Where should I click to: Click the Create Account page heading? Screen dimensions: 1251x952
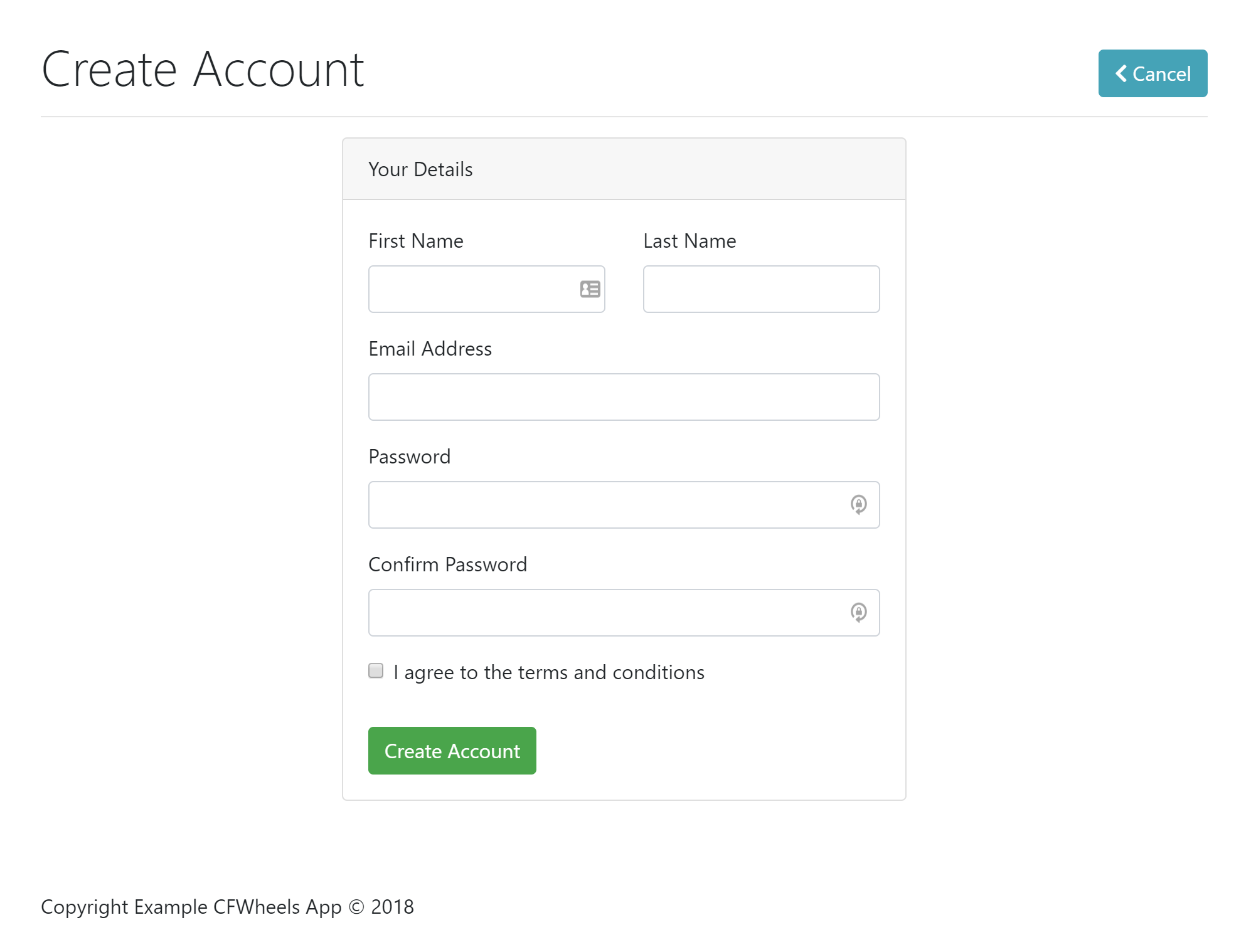pos(203,70)
